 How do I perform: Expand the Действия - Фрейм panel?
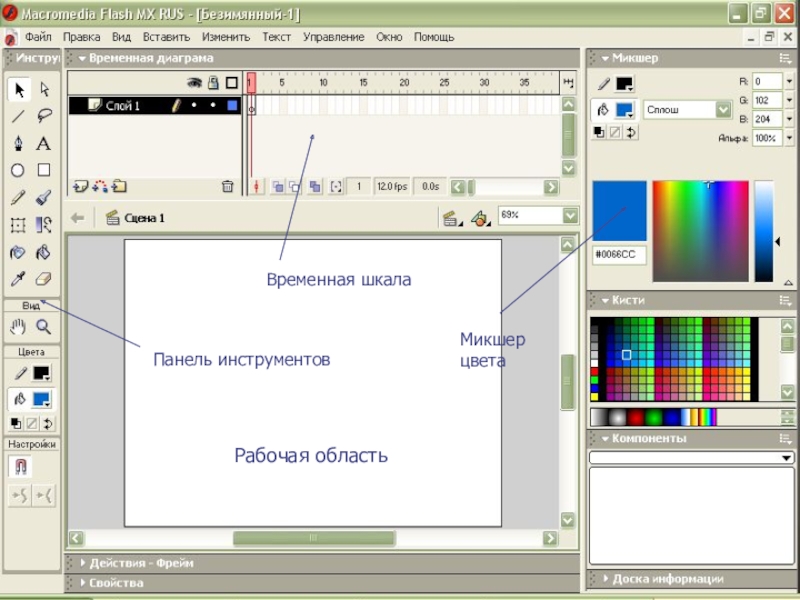[x=83, y=563]
